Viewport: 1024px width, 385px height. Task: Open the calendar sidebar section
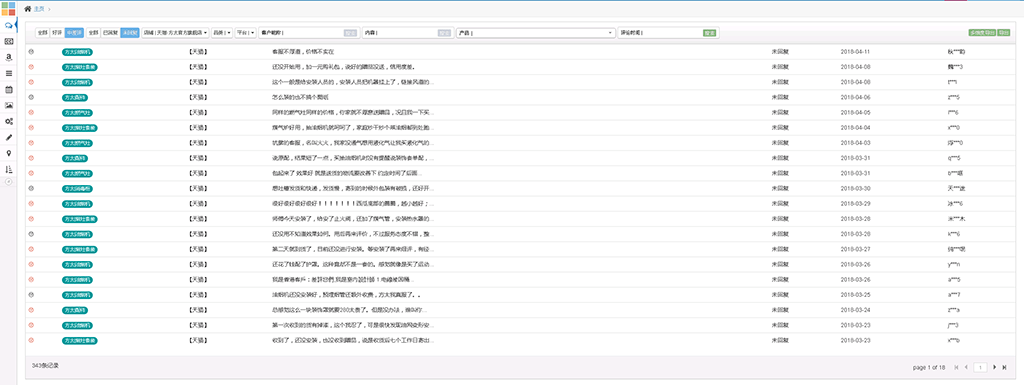(8, 89)
